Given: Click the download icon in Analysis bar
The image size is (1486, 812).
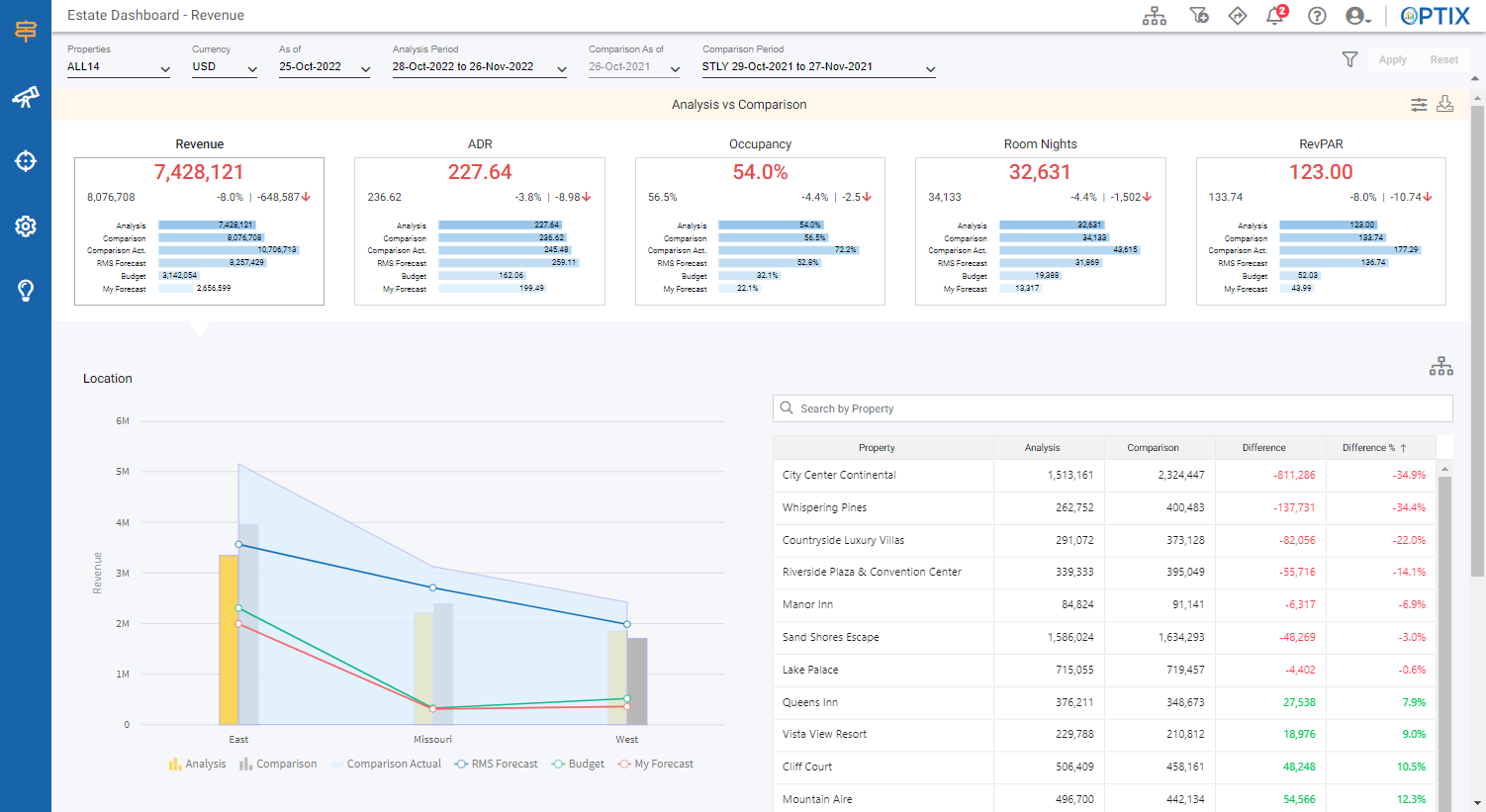Looking at the screenshot, I should pos(1444,105).
